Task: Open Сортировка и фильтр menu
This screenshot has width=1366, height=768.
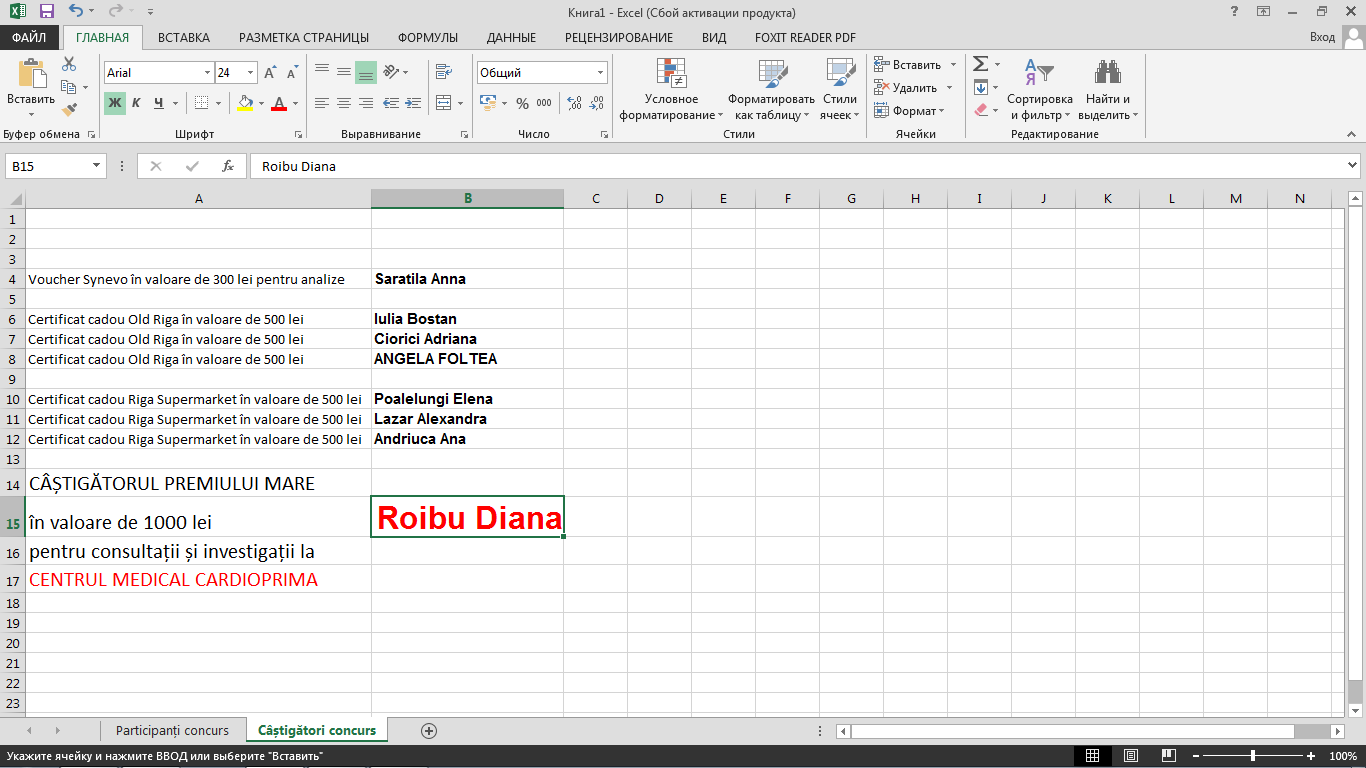Action: pos(1039,89)
